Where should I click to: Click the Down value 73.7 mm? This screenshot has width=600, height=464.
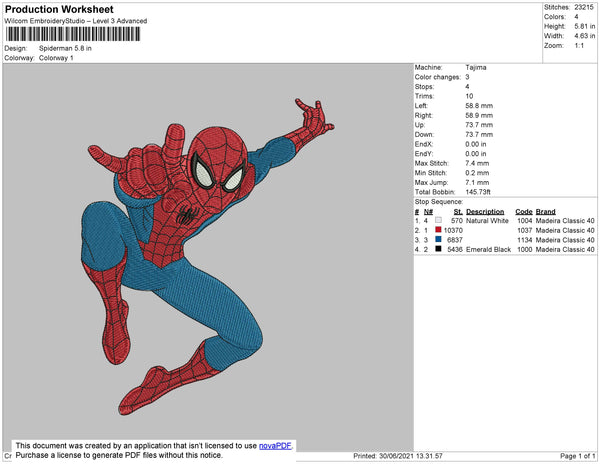[x=479, y=134]
